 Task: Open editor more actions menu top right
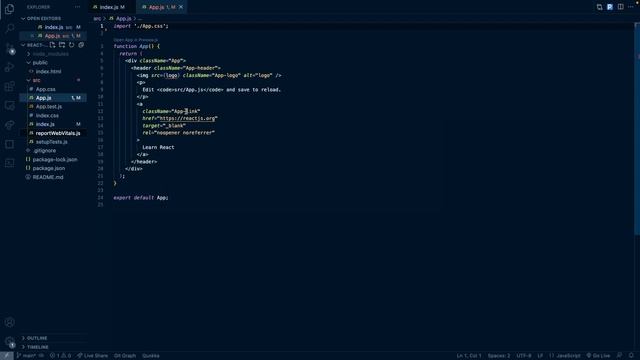[x=631, y=7]
